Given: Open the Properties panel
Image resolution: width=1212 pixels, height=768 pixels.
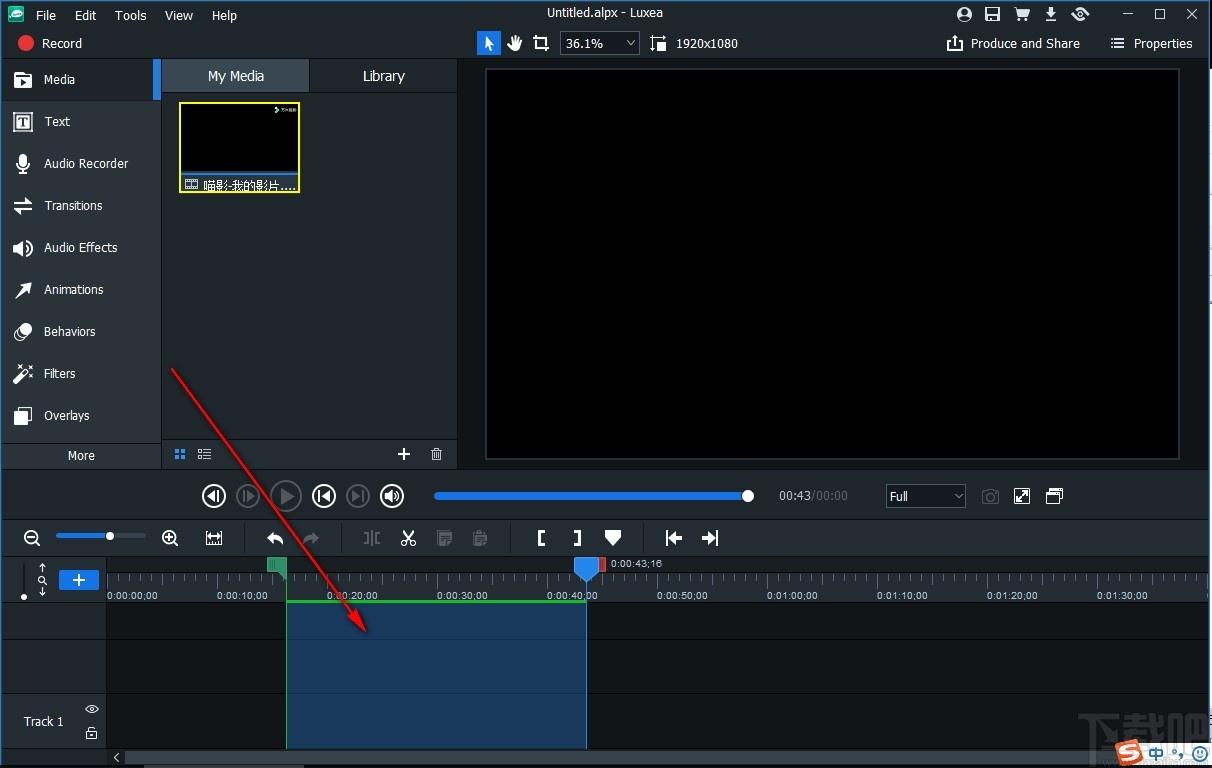Looking at the screenshot, I should [1151, 43].
